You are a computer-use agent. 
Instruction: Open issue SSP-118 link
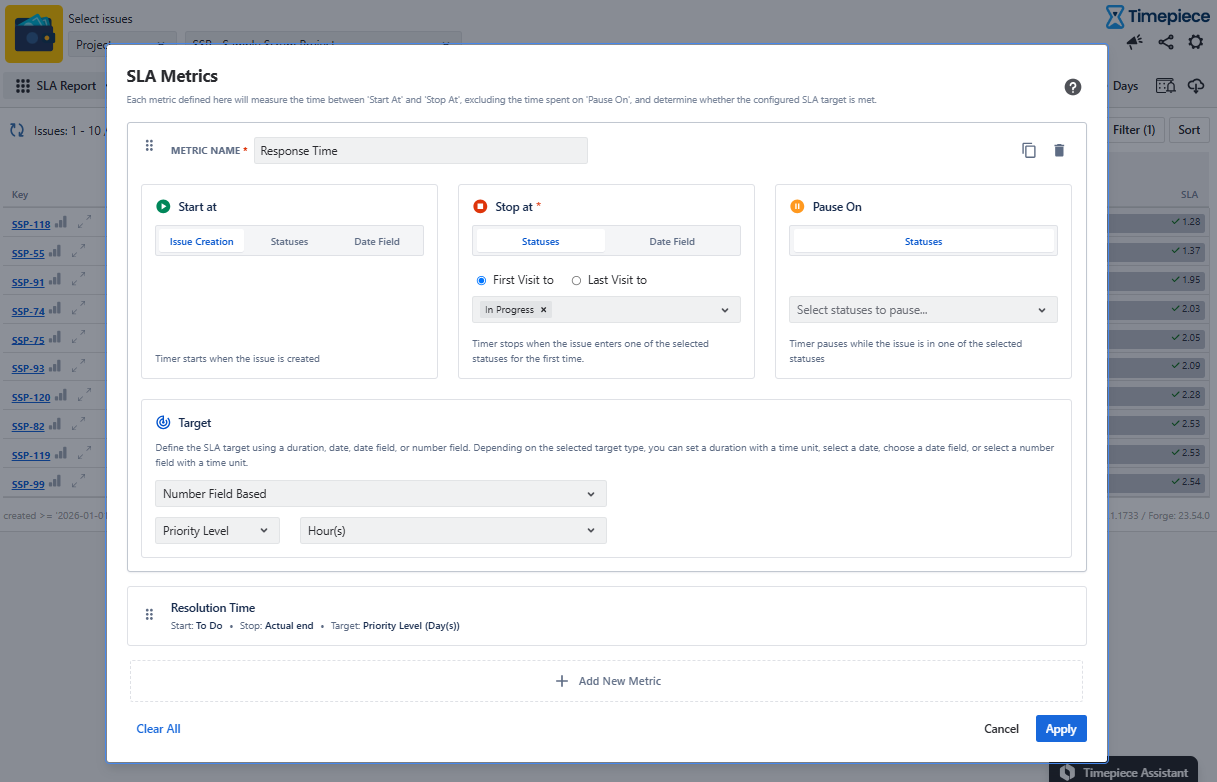[x=31, y=224]
